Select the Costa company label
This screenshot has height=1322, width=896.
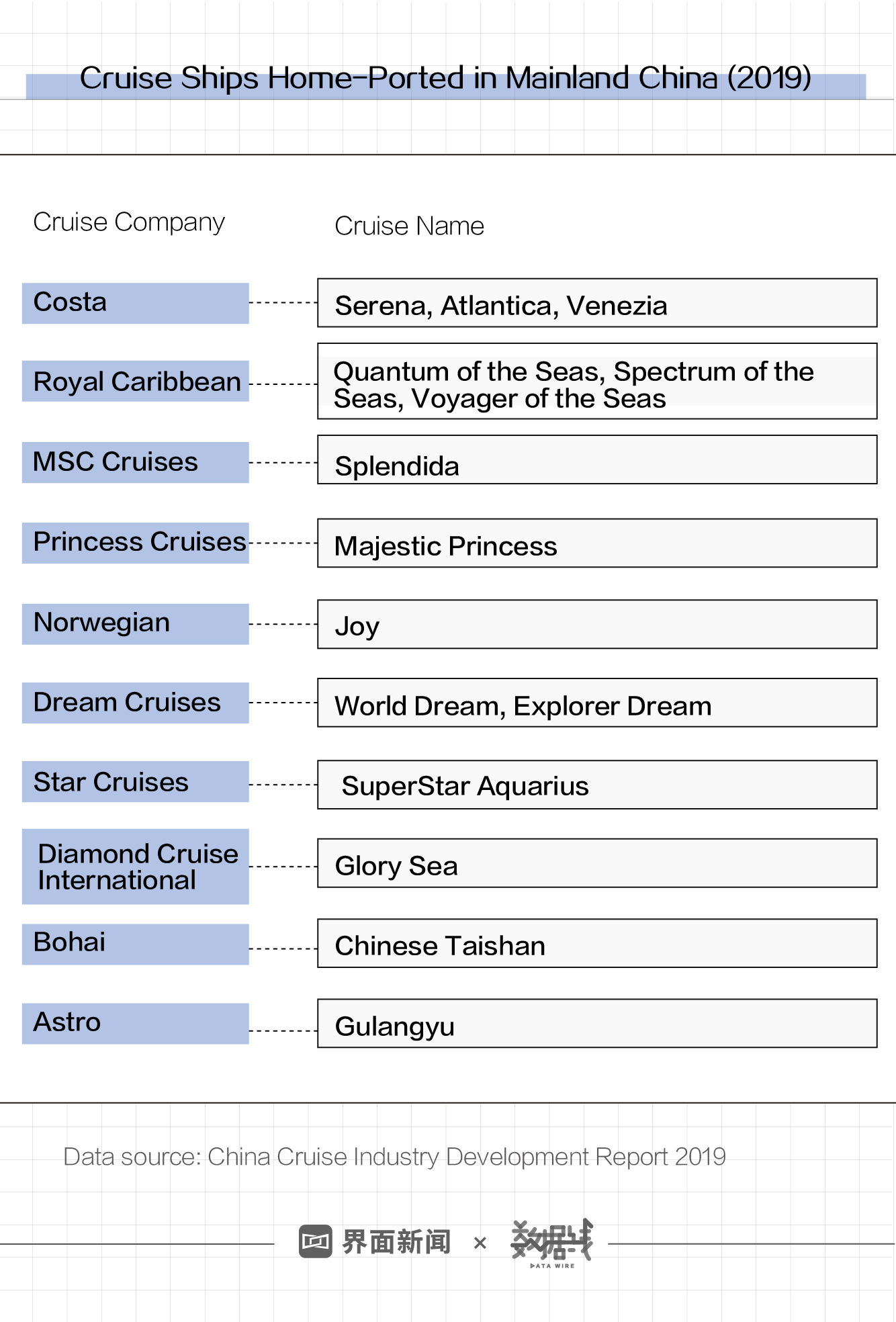click(135, 303)
